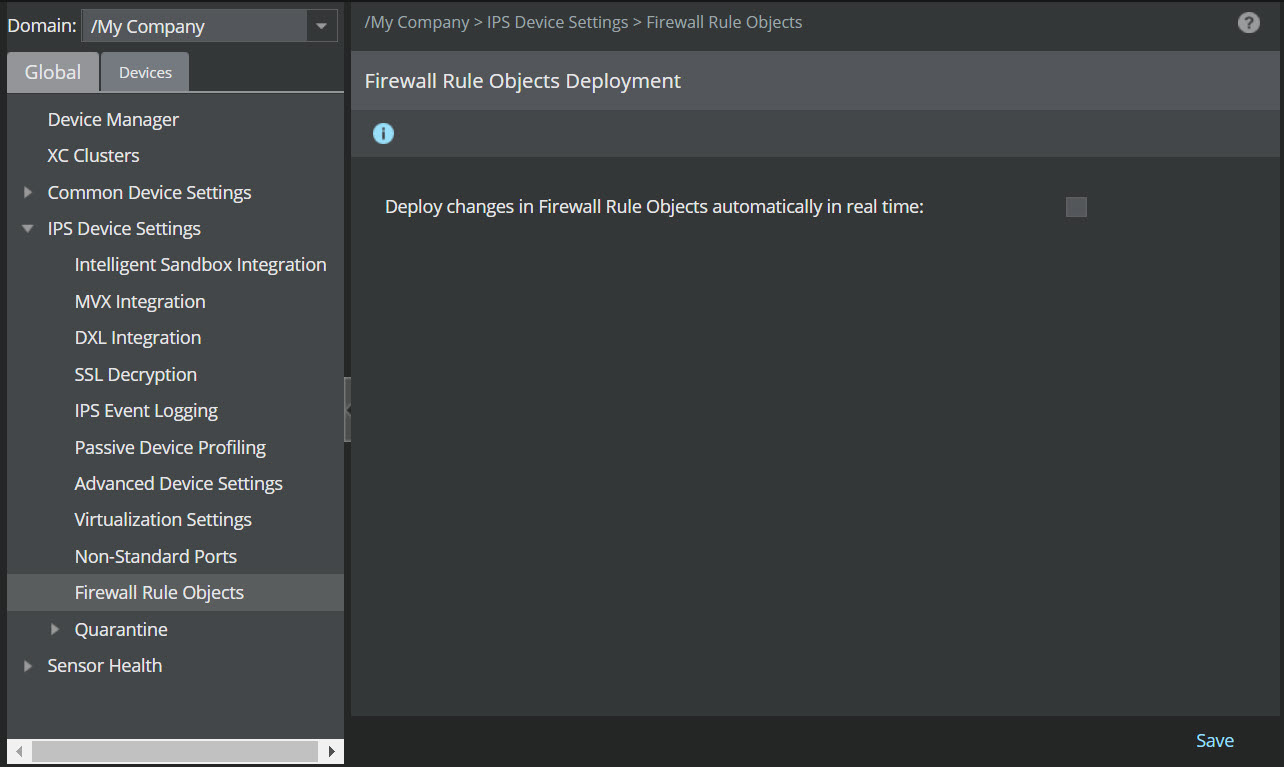The image size is (1284, 767).
Task: Open the Domain dropdown for /My Company
Action: 321,26
